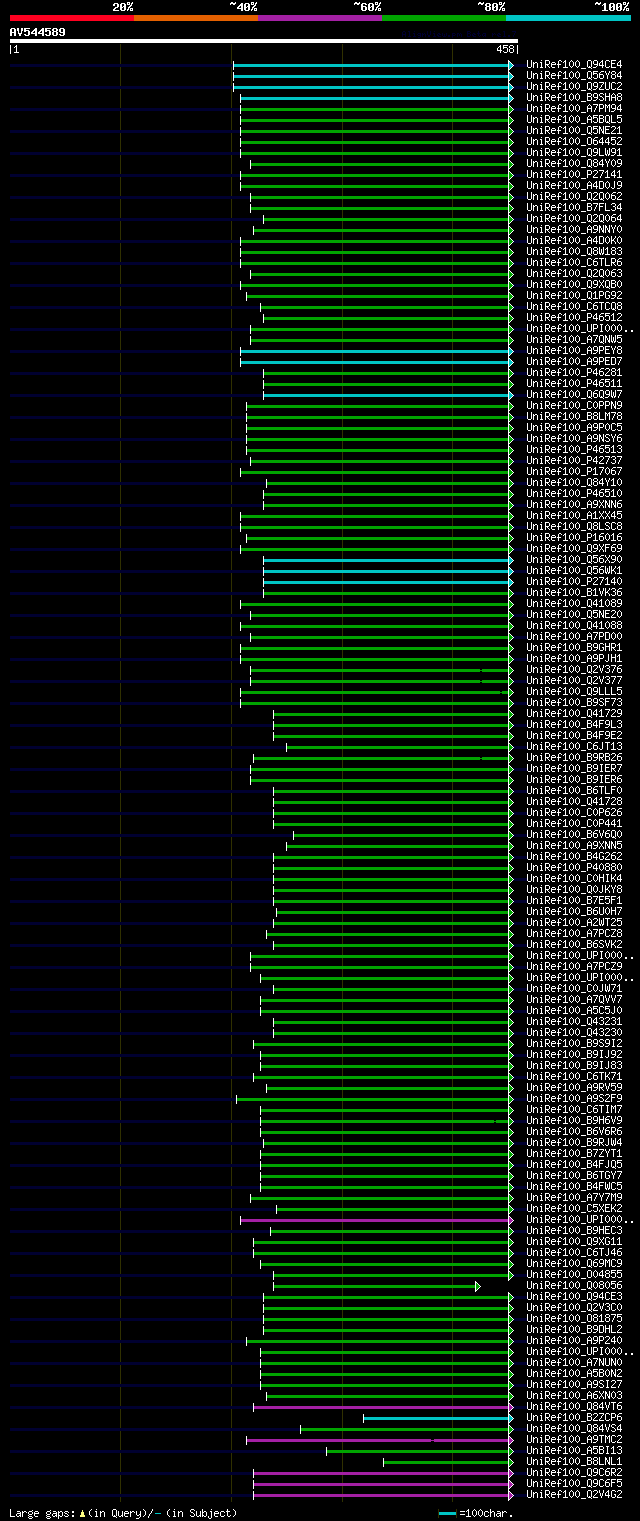640x1521 pixels.
Task: Select the UniRef100_P16016 label
Action: (x=574, y=538)
